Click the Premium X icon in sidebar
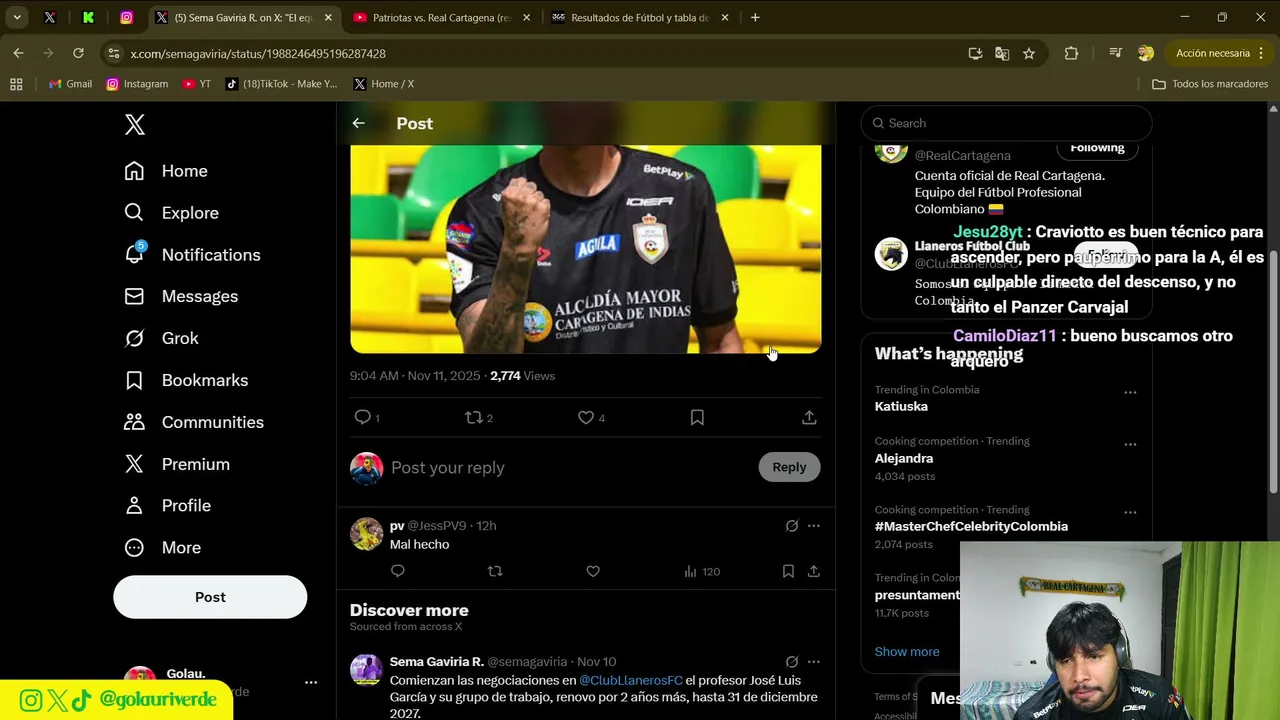 point(134,464)
